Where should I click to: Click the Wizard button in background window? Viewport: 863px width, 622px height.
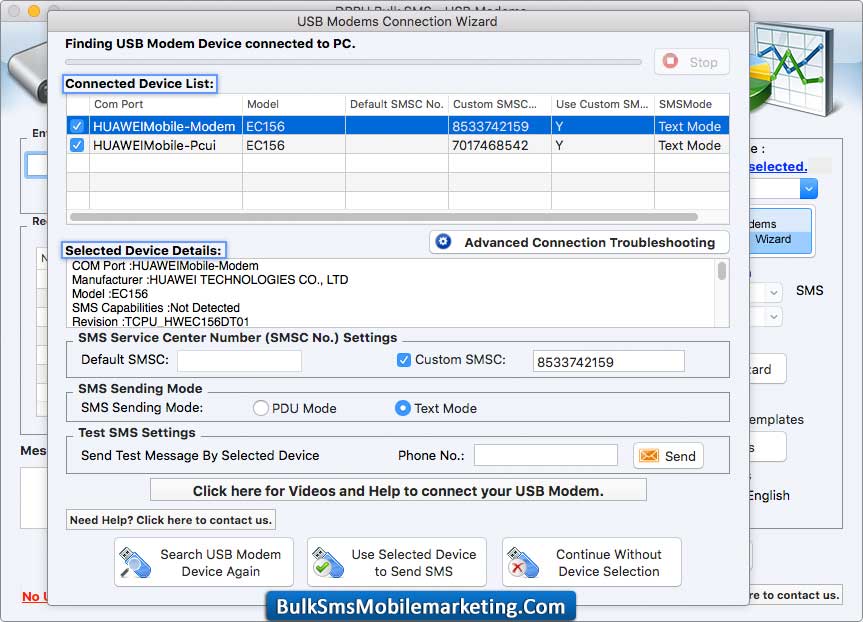(x=780, y=231)
